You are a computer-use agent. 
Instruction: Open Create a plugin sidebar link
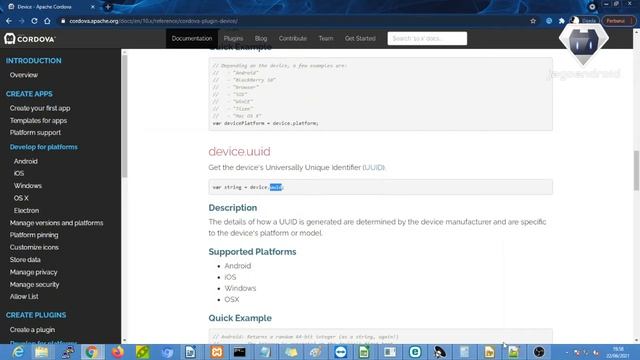point(32,330)
